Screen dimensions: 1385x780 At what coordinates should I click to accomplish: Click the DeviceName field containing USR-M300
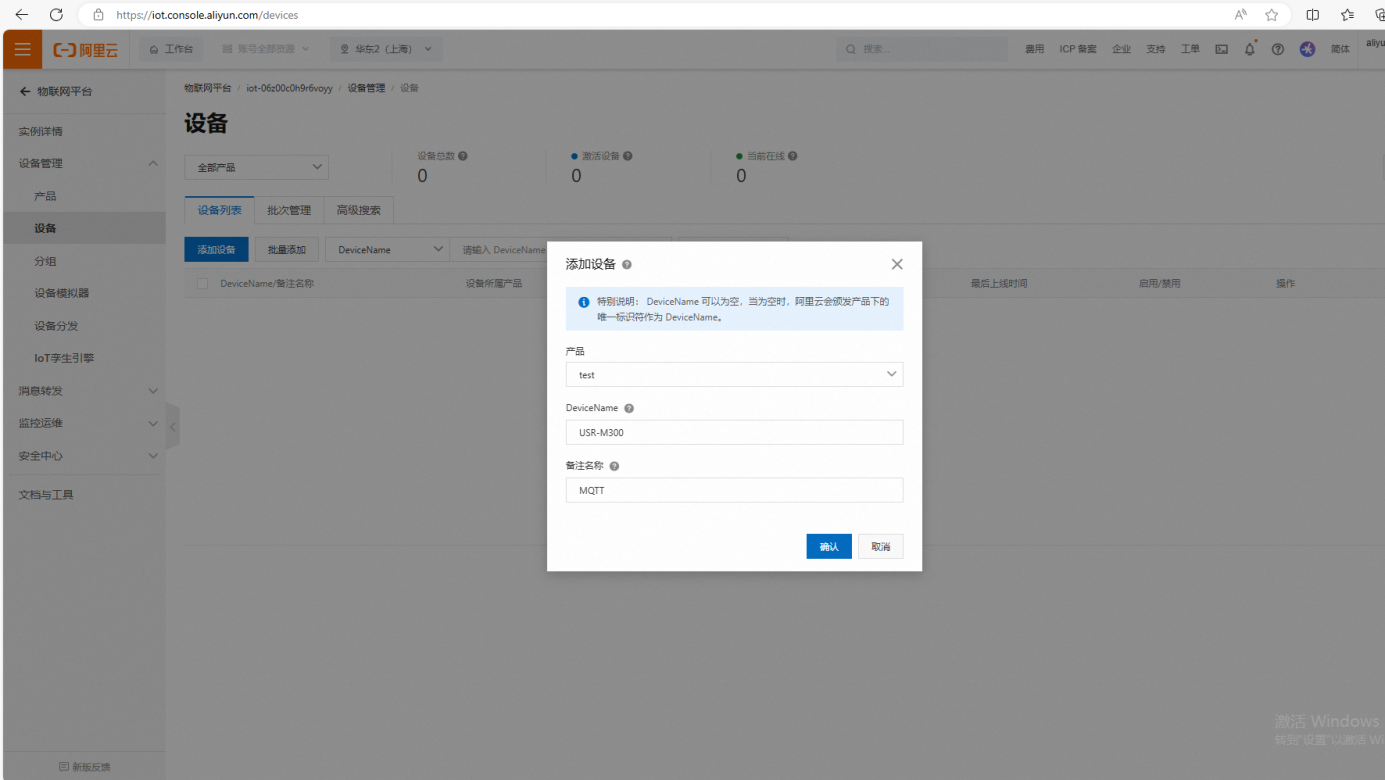point(734,433)
